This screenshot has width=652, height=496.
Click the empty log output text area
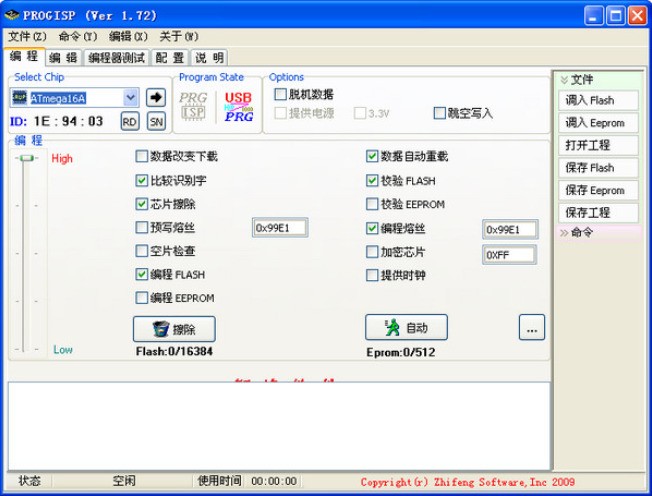(x=279, y=426)
